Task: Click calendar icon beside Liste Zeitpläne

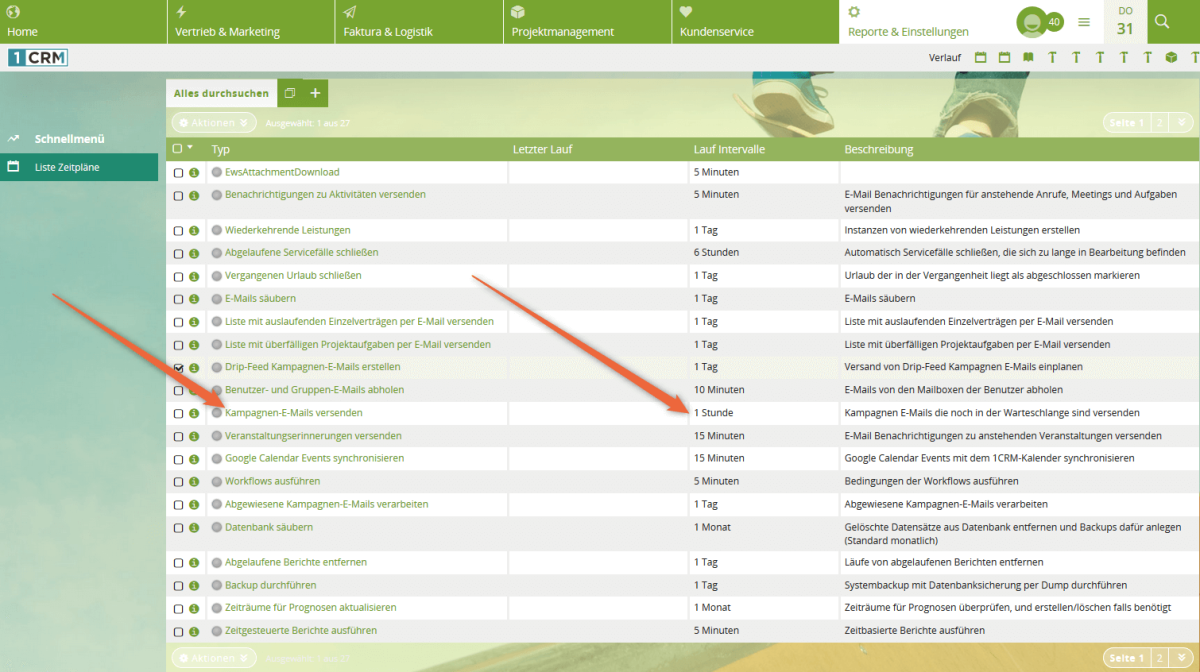Action: point(13,167)
